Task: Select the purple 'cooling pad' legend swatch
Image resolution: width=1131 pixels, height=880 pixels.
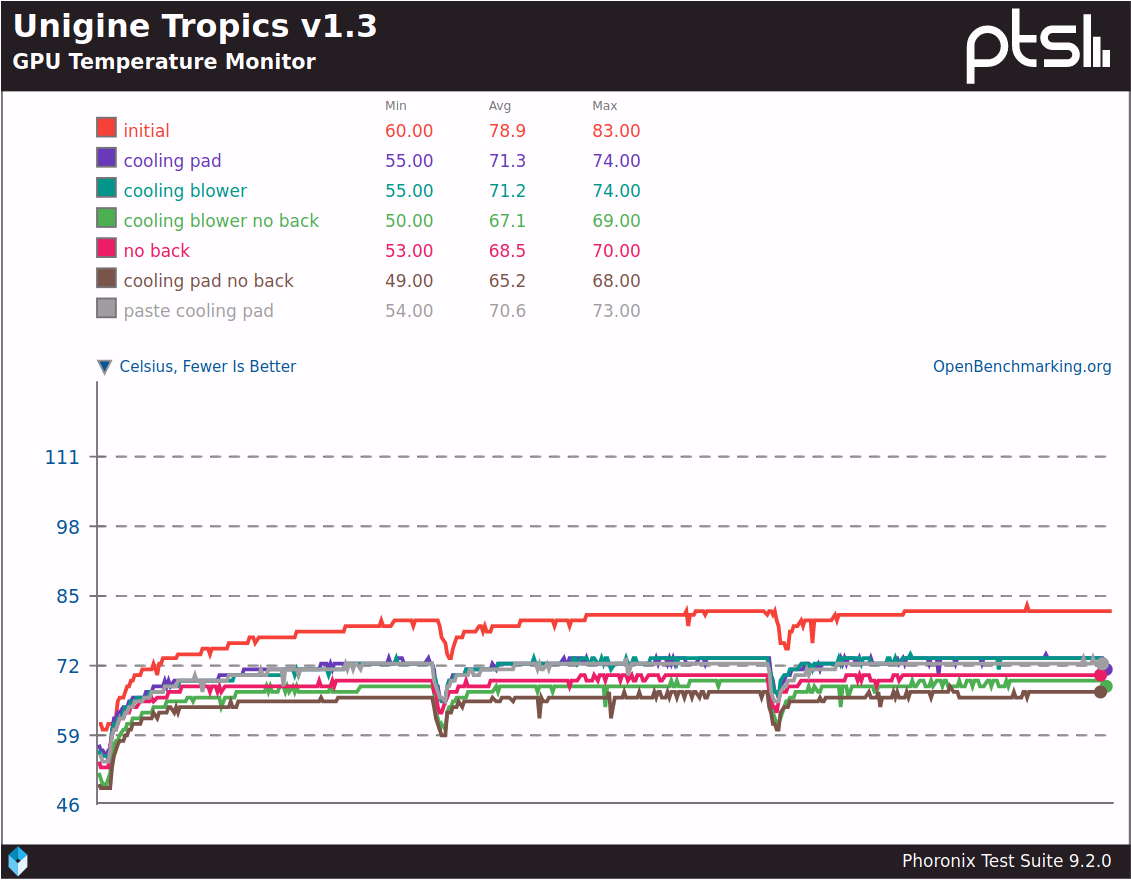Action: [x=107, y=158]
